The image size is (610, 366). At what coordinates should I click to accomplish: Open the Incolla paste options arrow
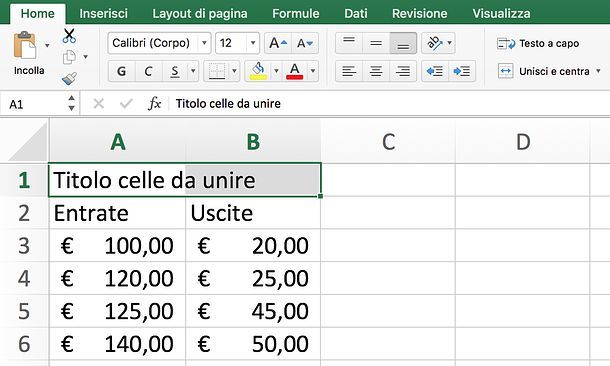tap(47, 46)
